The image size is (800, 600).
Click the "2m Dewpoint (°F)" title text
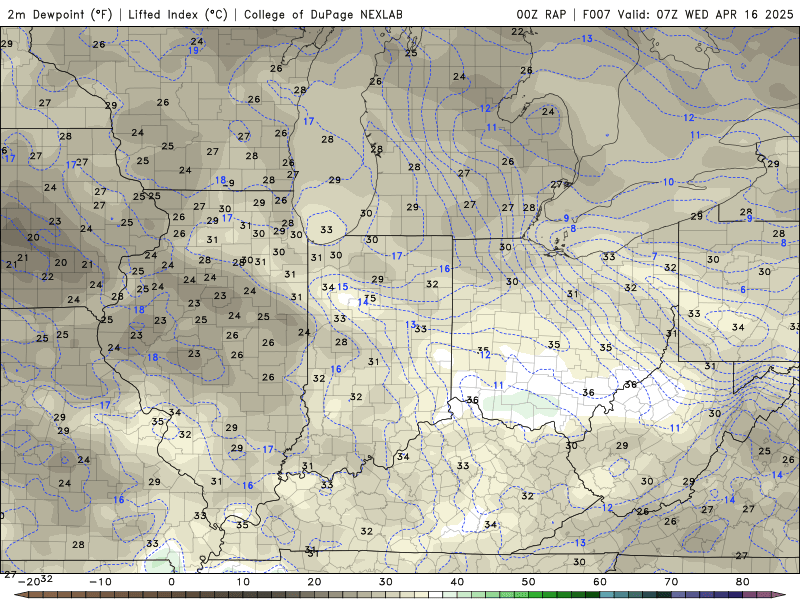coord(60,14)
